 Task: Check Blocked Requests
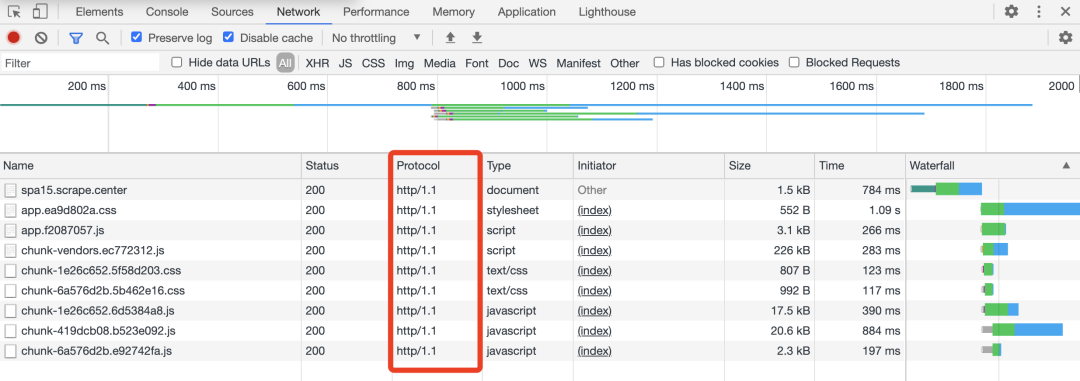794,63
